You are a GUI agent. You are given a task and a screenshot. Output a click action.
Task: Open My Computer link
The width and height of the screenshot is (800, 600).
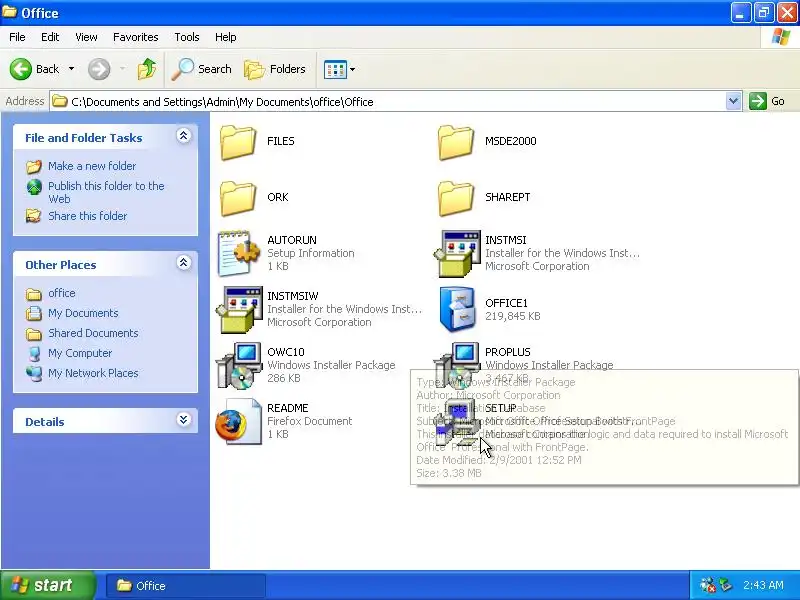(x=80, y=353)
